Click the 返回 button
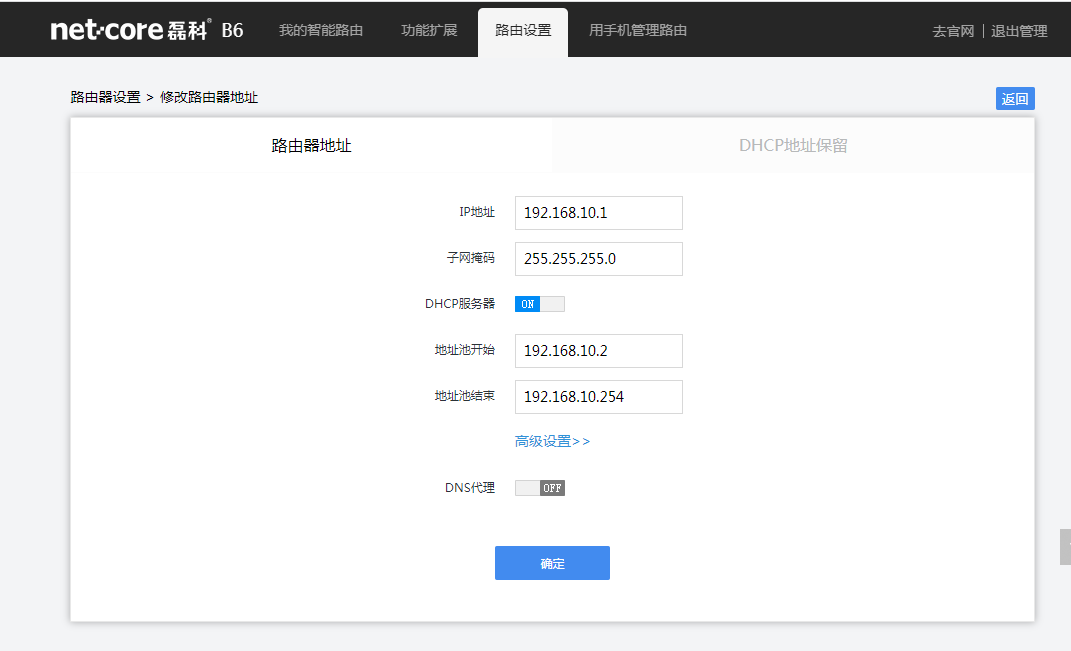The height and width of the screenshot is (651, 1071). (1015, 98)
